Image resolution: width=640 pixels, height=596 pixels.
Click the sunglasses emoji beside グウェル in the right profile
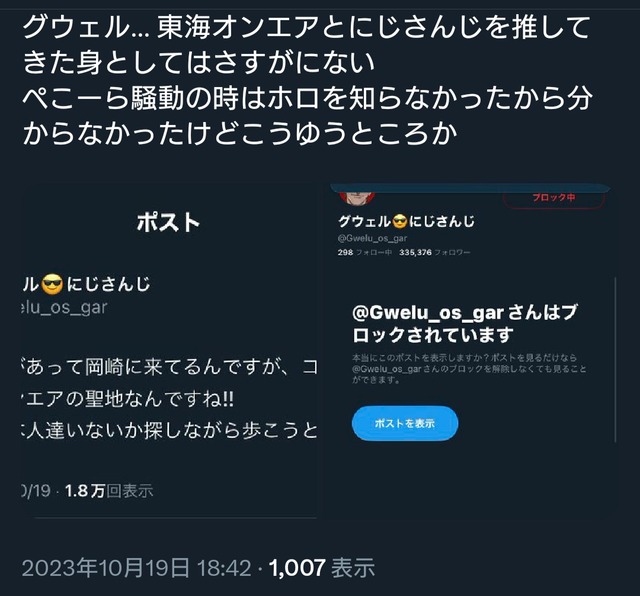(x=400, y=222)
